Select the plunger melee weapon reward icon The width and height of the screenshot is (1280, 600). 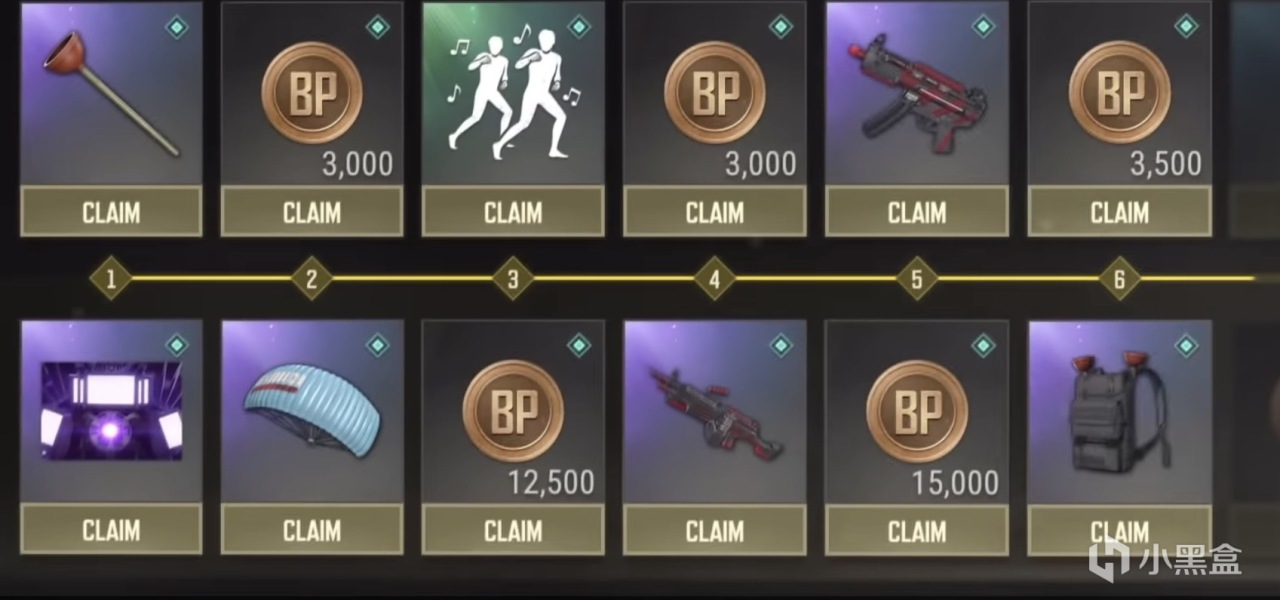[x=111, y=94]
